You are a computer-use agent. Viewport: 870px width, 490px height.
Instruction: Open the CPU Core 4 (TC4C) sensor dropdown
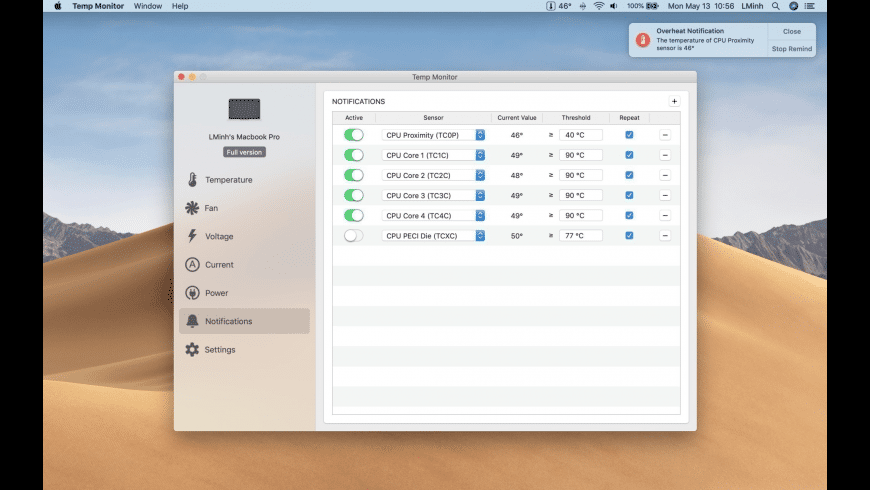coord(433,215)
